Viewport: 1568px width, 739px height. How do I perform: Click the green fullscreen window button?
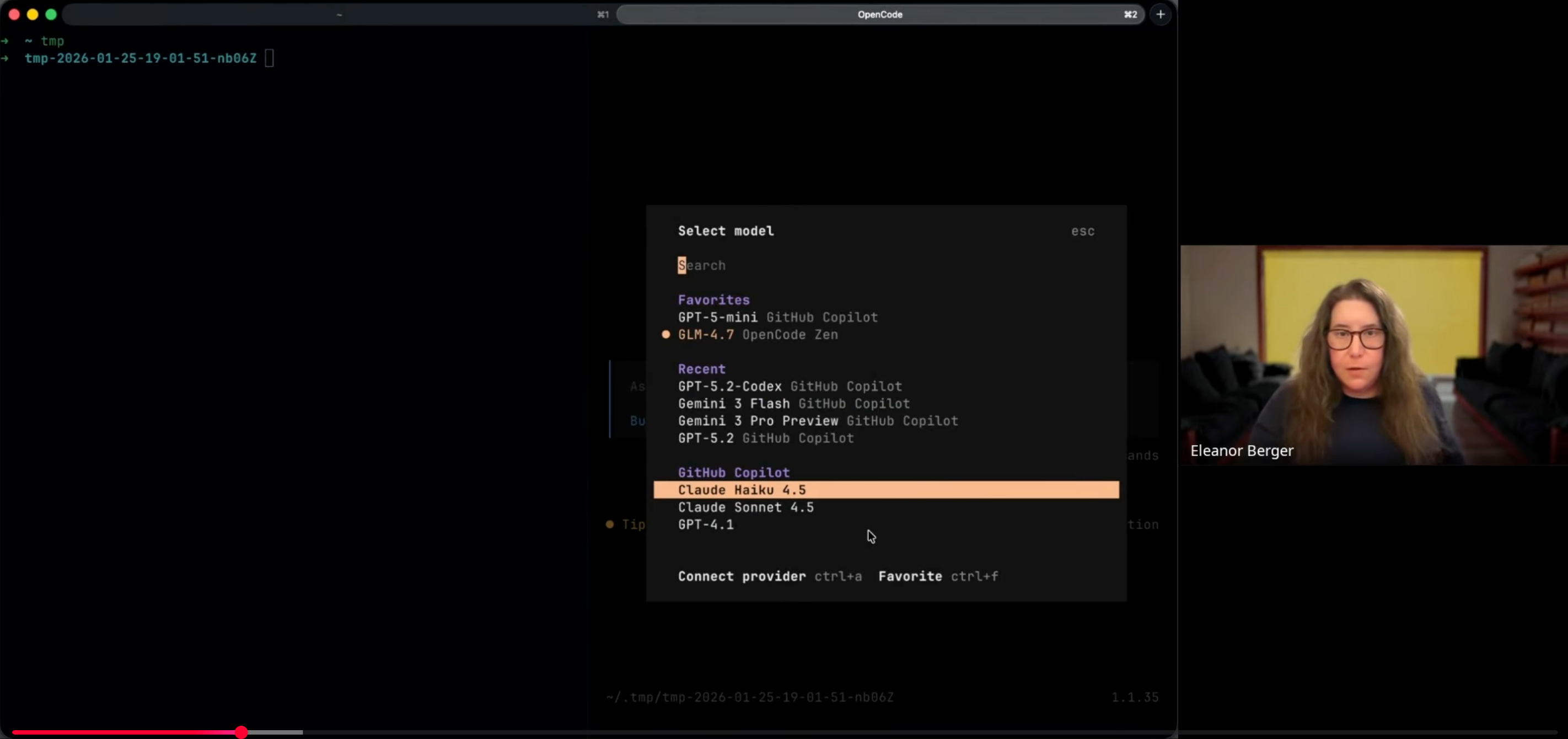[x=51, y=14]
